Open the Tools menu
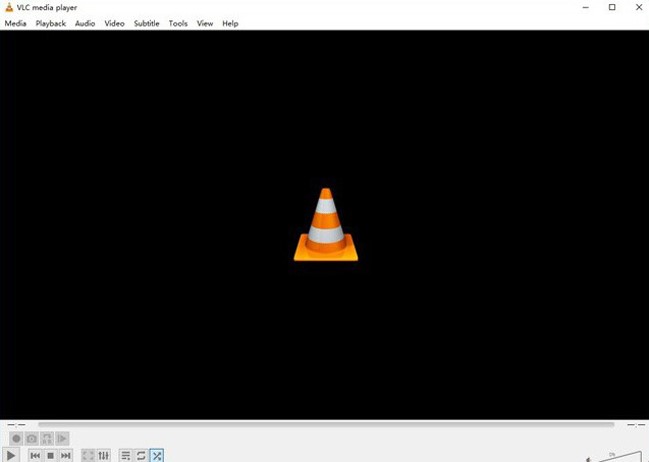The width and height of the screenshot is (649, 462). (178, 24)
